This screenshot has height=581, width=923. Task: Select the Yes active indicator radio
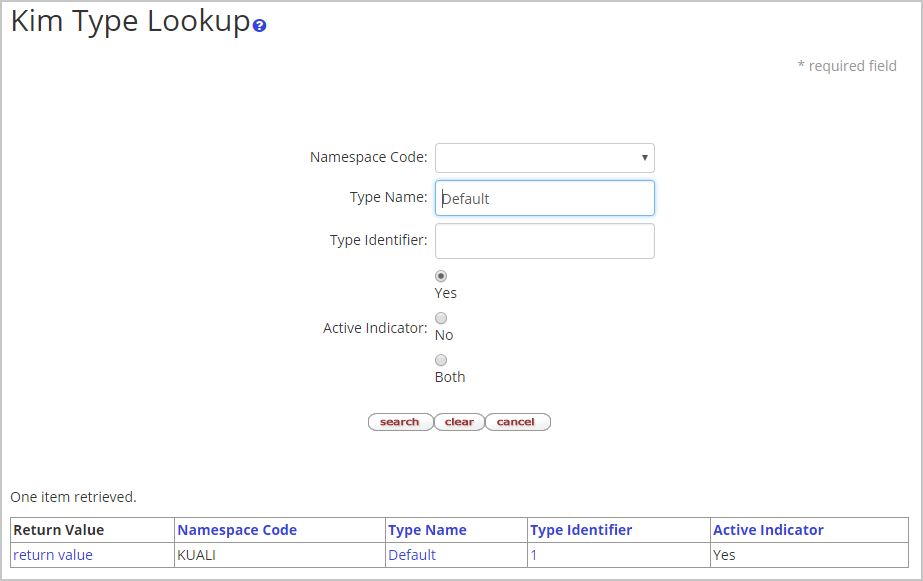coord(441,276)
